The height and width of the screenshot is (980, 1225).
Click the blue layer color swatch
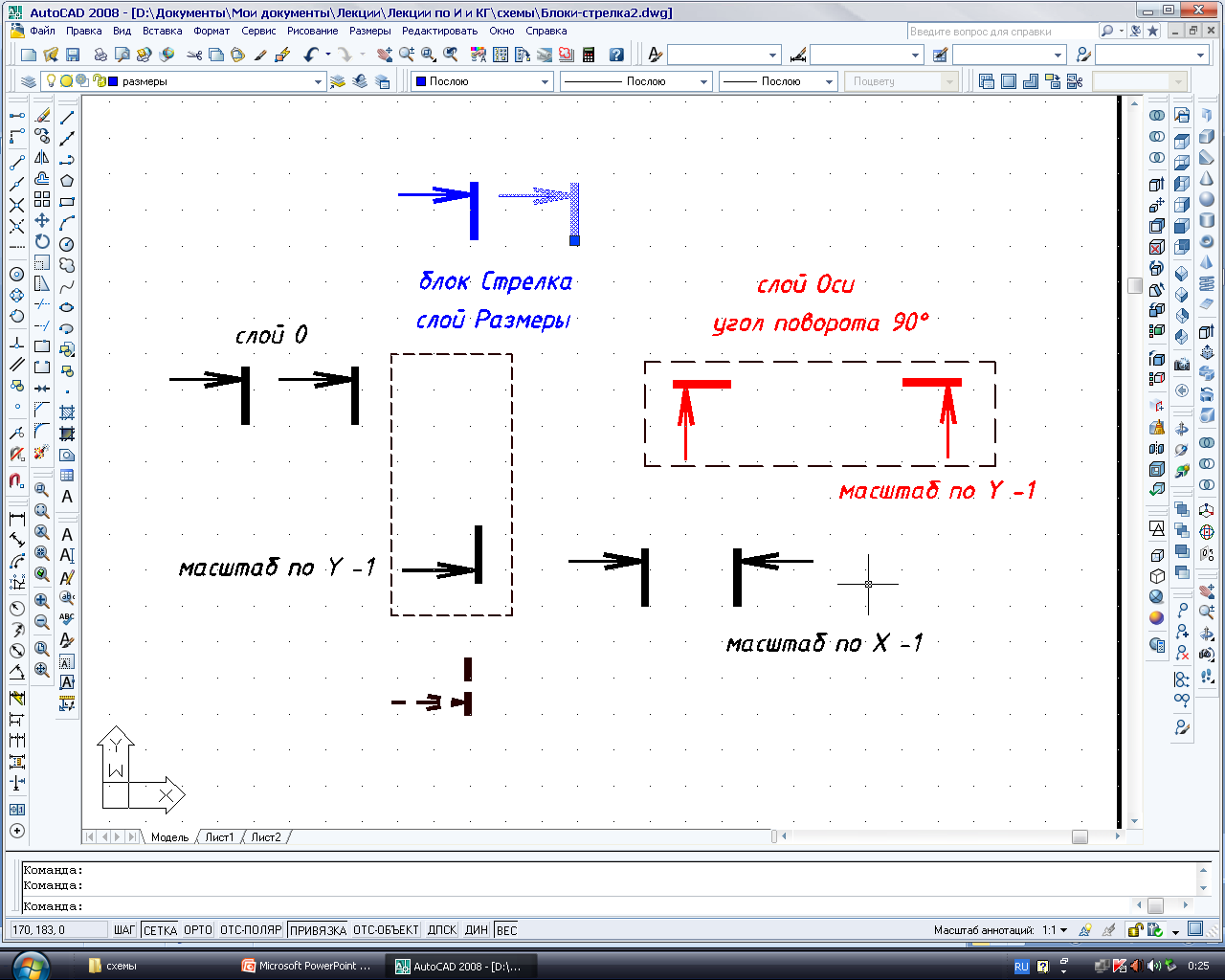click(x=114, y=81)
